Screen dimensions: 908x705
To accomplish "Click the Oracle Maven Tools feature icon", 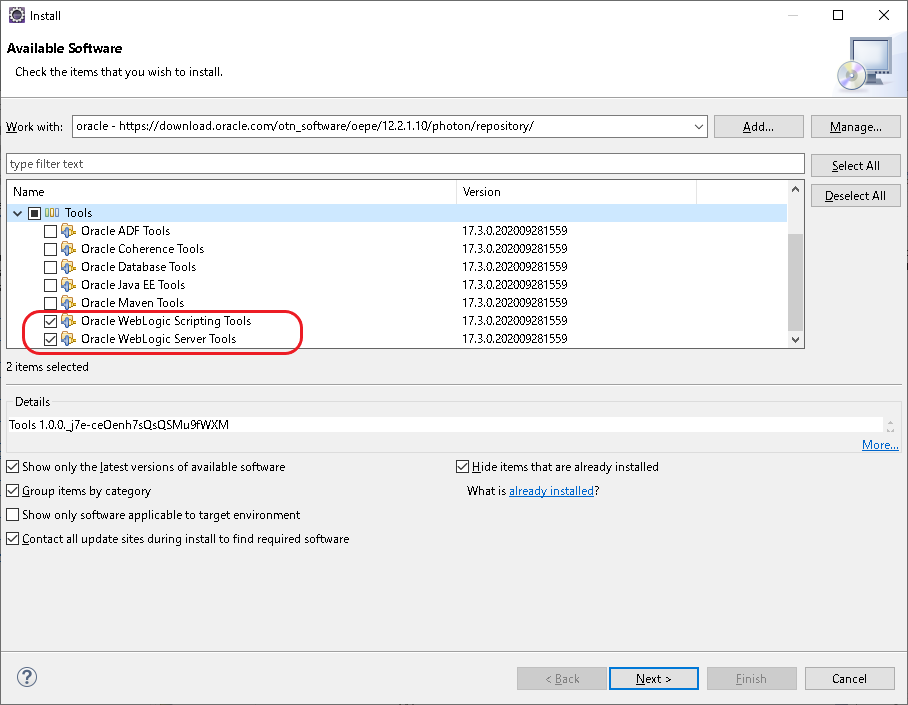I will pyautogui.click(x=68, y=303).
